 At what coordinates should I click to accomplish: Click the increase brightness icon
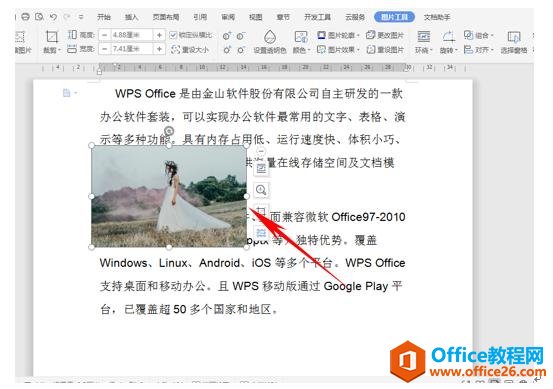tap(226, 50)
